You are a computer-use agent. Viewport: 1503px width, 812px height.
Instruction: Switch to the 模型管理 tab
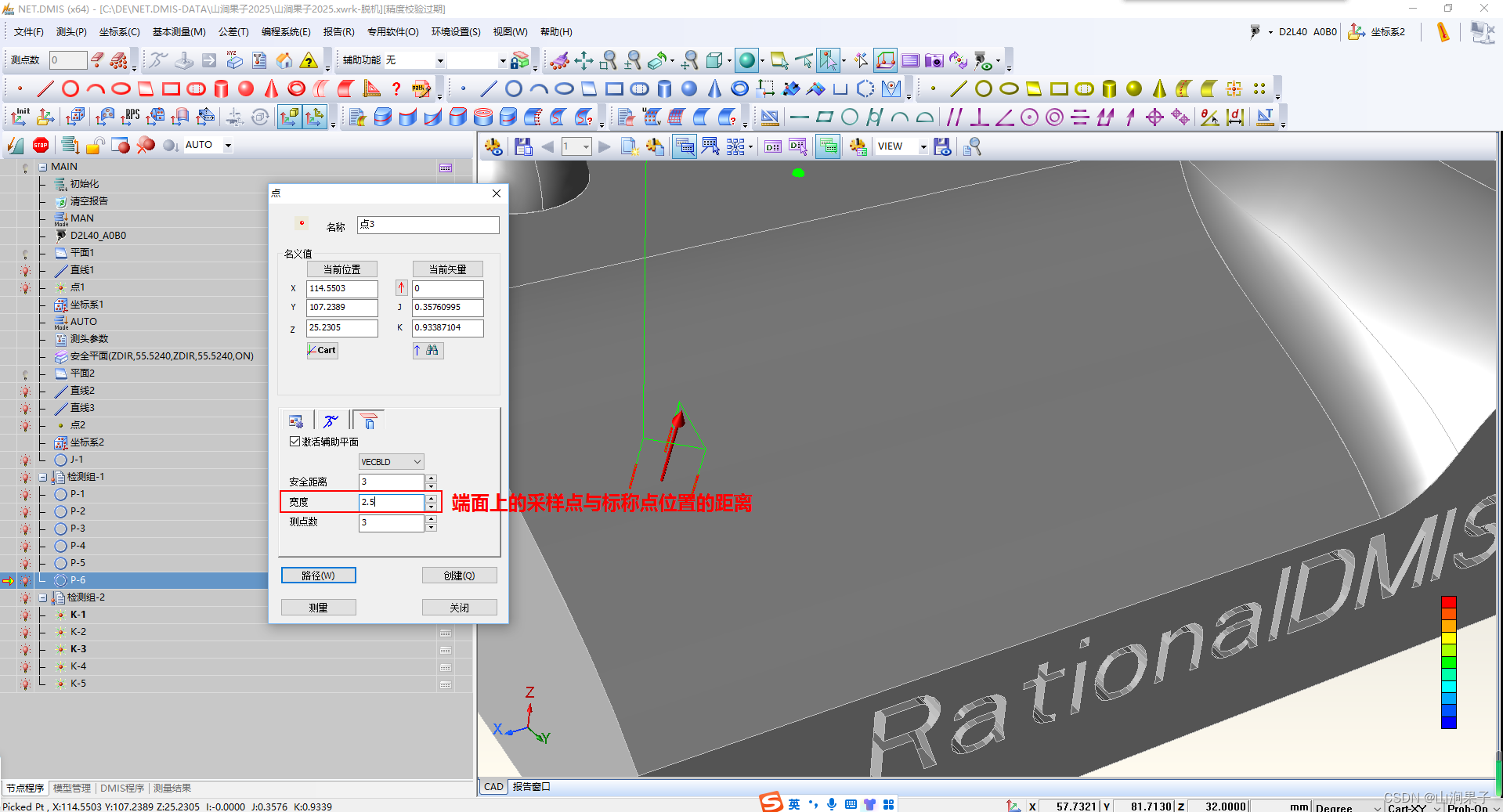tap(72, 788)
